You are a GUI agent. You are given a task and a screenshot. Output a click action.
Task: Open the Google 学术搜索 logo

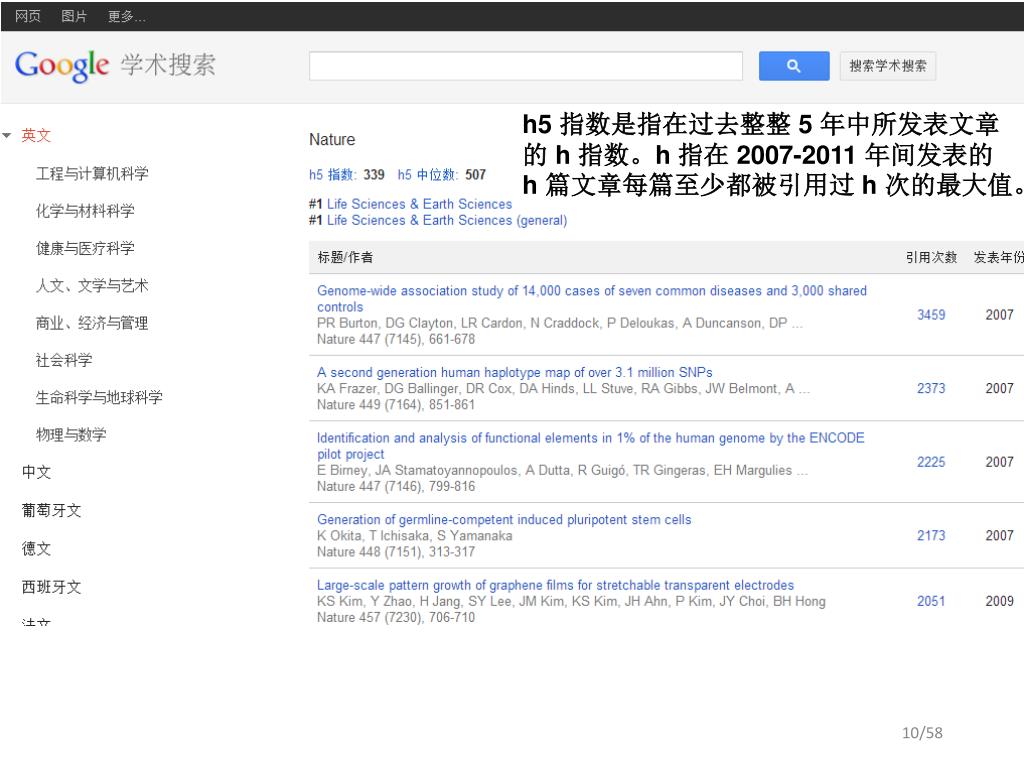coord(115,65)
